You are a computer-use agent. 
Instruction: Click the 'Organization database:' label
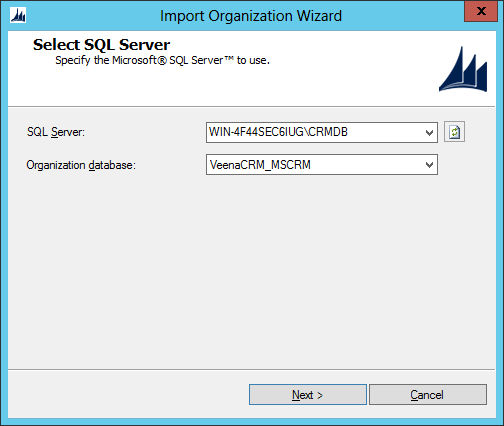point(81,165)
